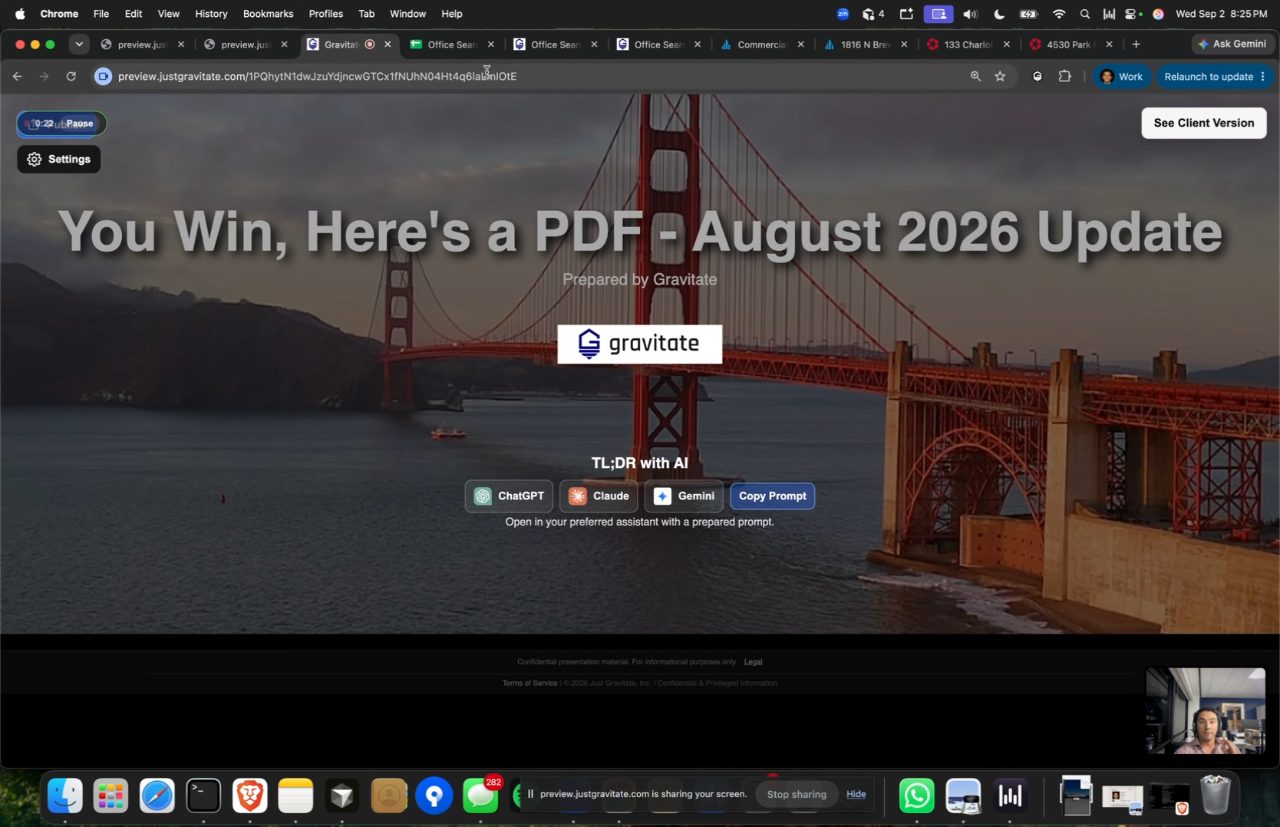
Task: Open the summary prompt in Claude
Action: point(600,496)
